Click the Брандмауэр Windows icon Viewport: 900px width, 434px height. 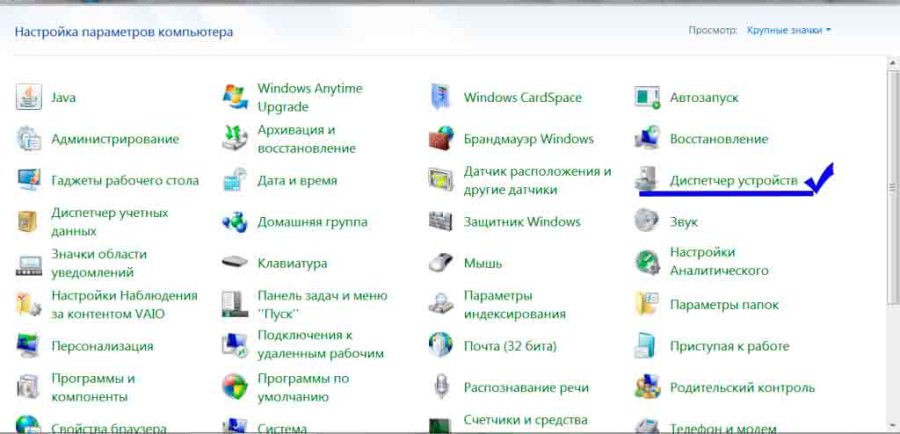(x=441, y=139)
